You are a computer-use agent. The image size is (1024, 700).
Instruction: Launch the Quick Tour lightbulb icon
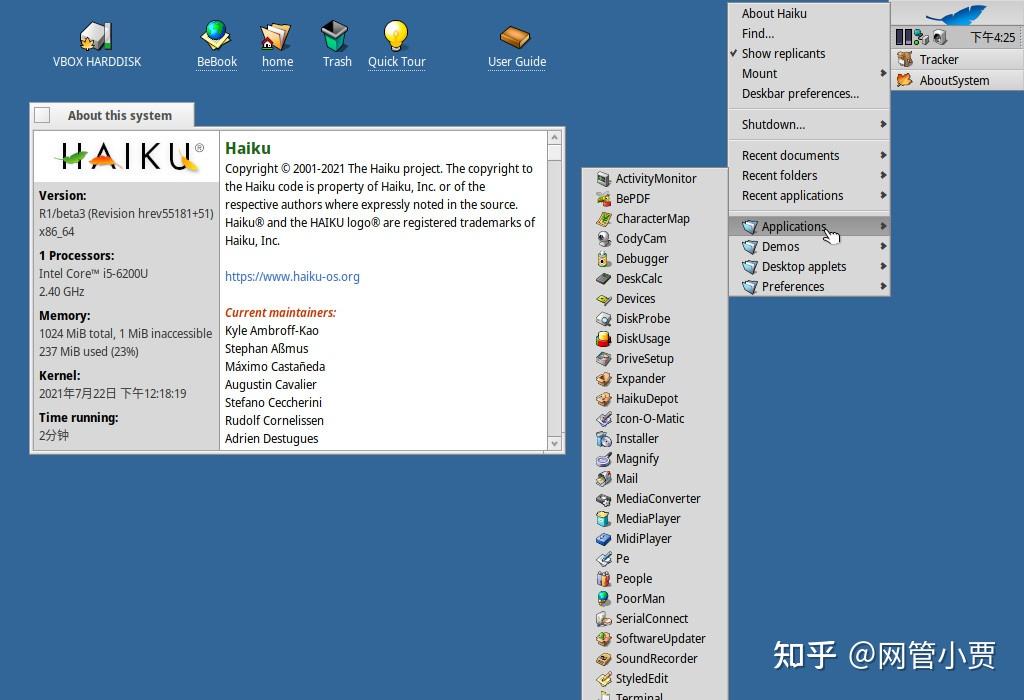396,44
